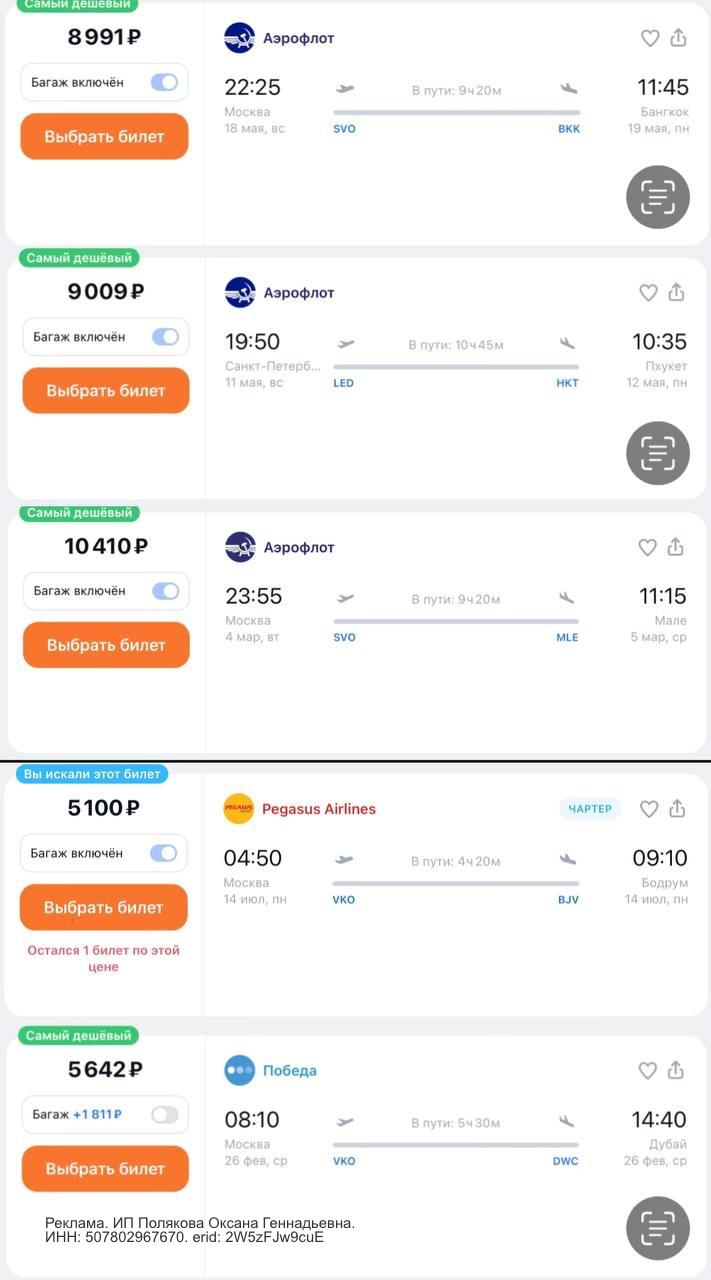The image size is (711, 1280).
Task: Share the 8 991₽ Aeroflot ticket
Action: pyautogui.click(x=678, y=37)
